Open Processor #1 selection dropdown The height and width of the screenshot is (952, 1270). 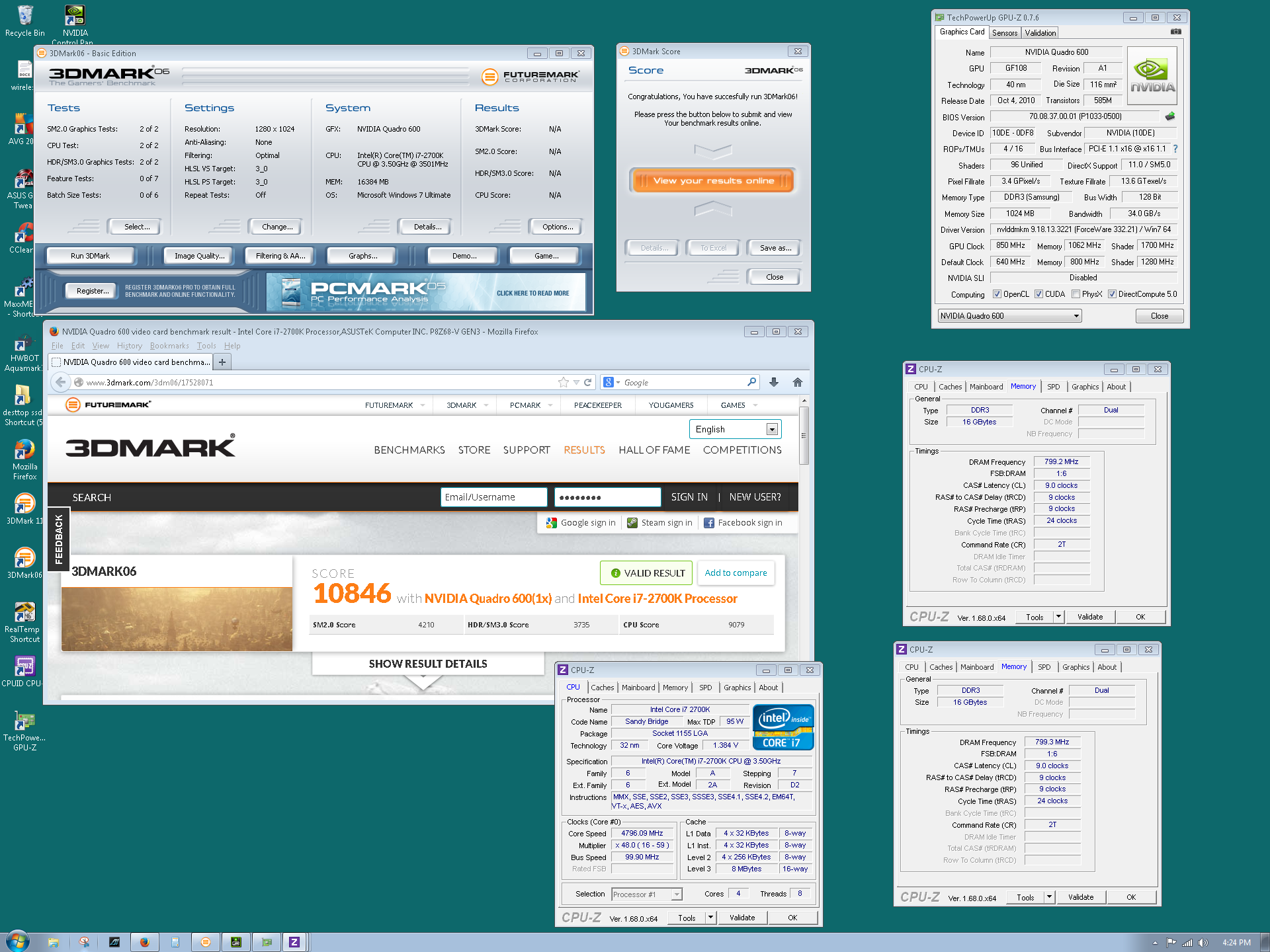[646, 894]
